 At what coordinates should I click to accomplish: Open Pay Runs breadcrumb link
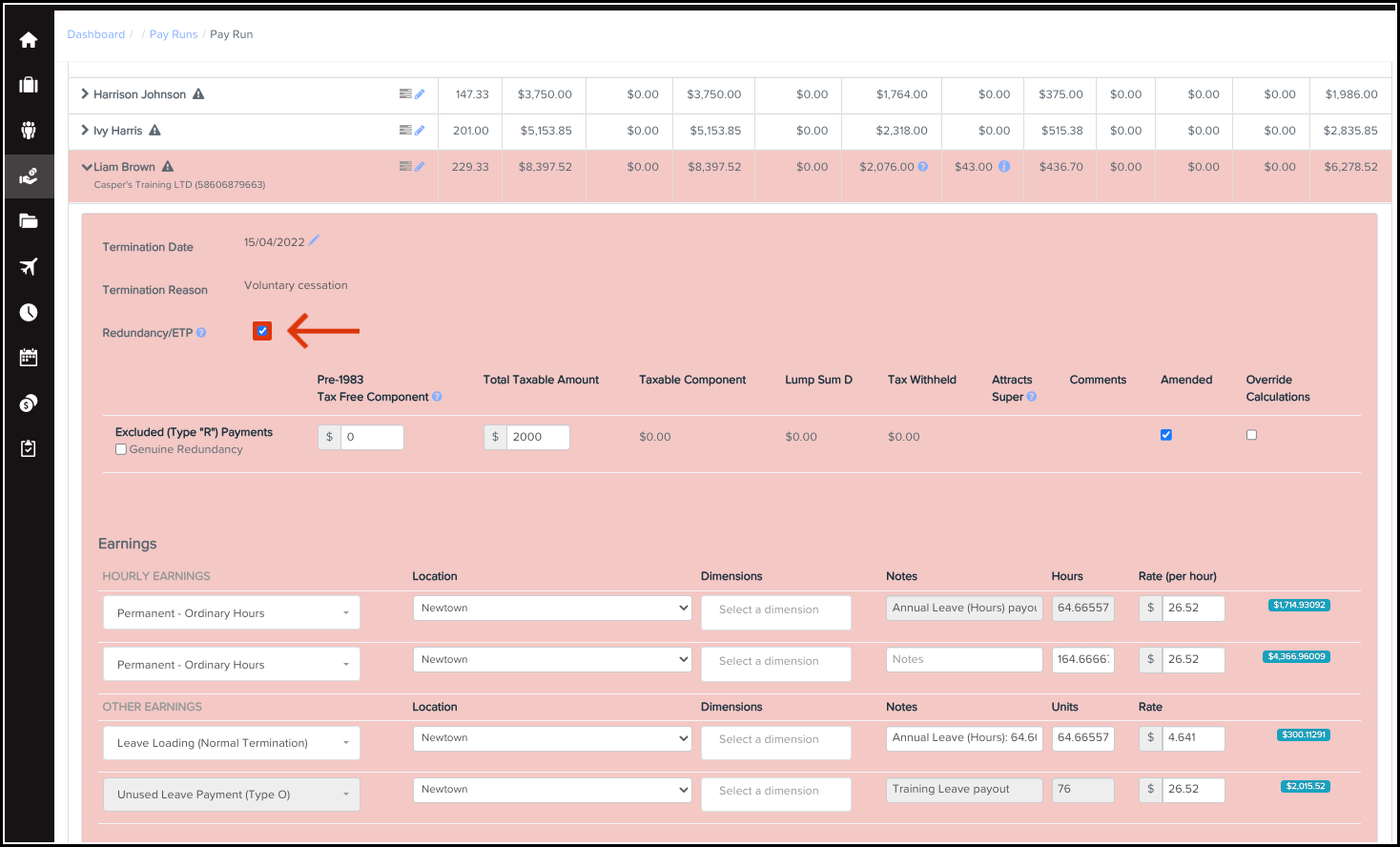174,34
